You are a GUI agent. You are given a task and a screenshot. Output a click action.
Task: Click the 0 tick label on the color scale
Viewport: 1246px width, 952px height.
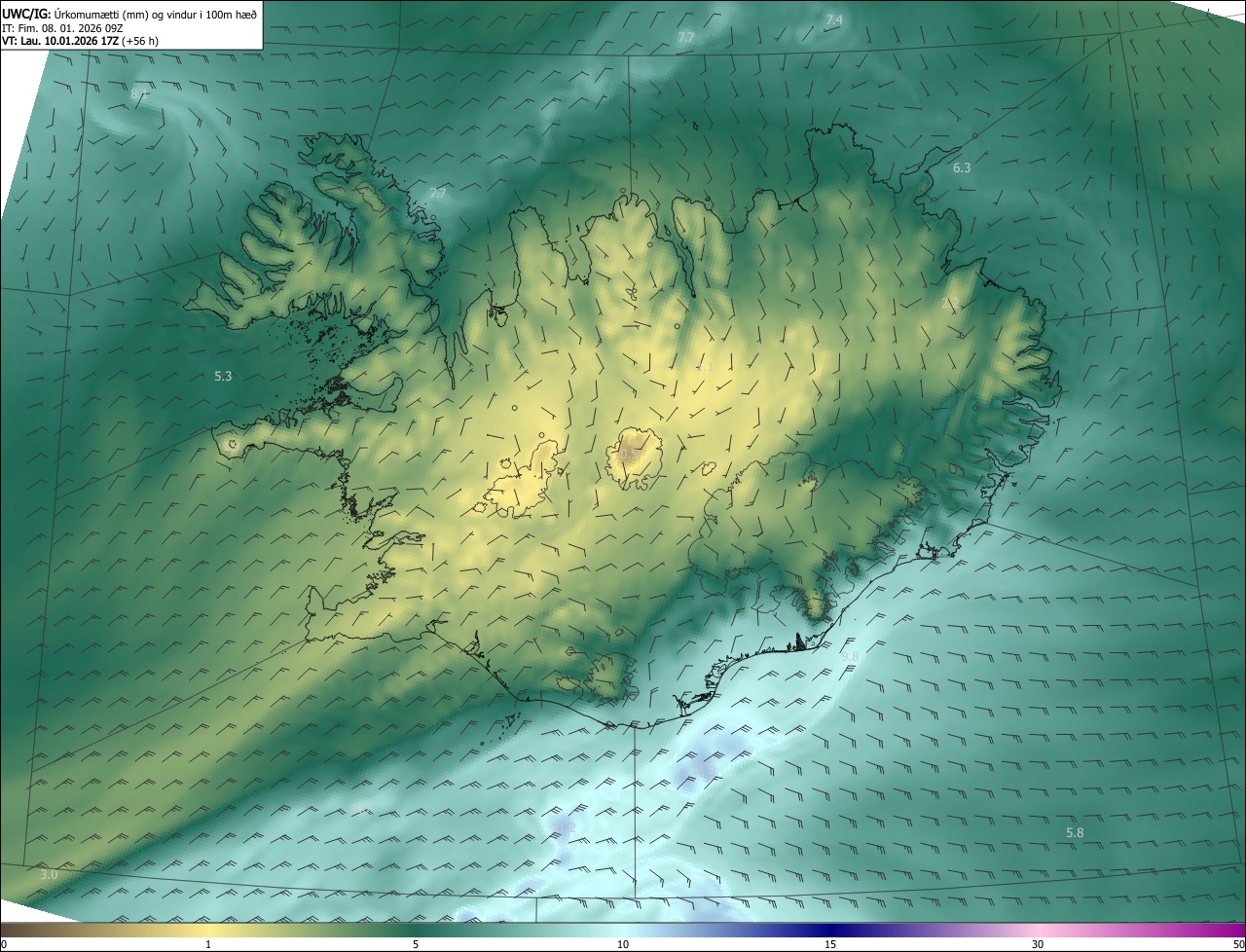pyautogui.click(x=4, y=944)
